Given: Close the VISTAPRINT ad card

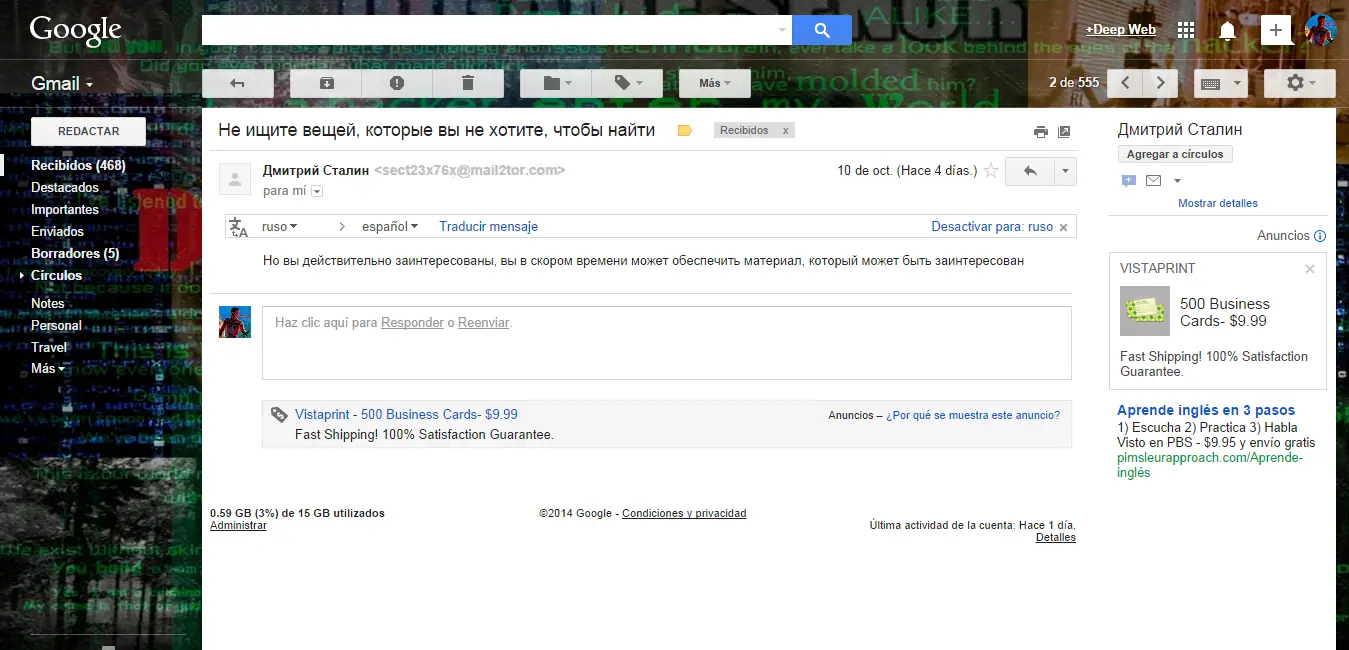Looking at the screenshot, I should click(1310, 269).
